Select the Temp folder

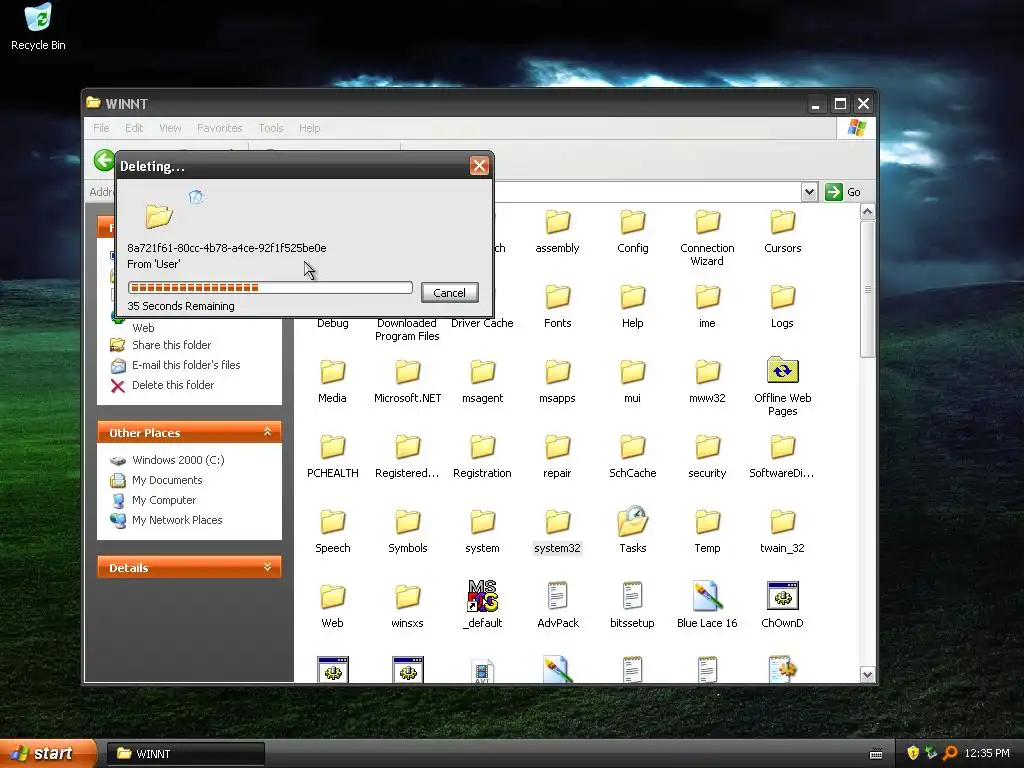pos(707,532)
